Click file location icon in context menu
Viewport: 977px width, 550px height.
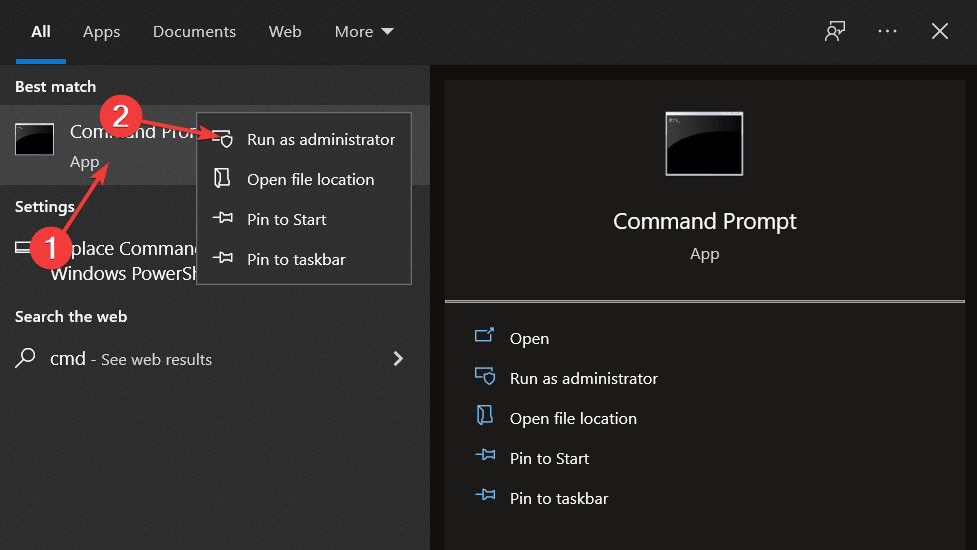[222, 179]
